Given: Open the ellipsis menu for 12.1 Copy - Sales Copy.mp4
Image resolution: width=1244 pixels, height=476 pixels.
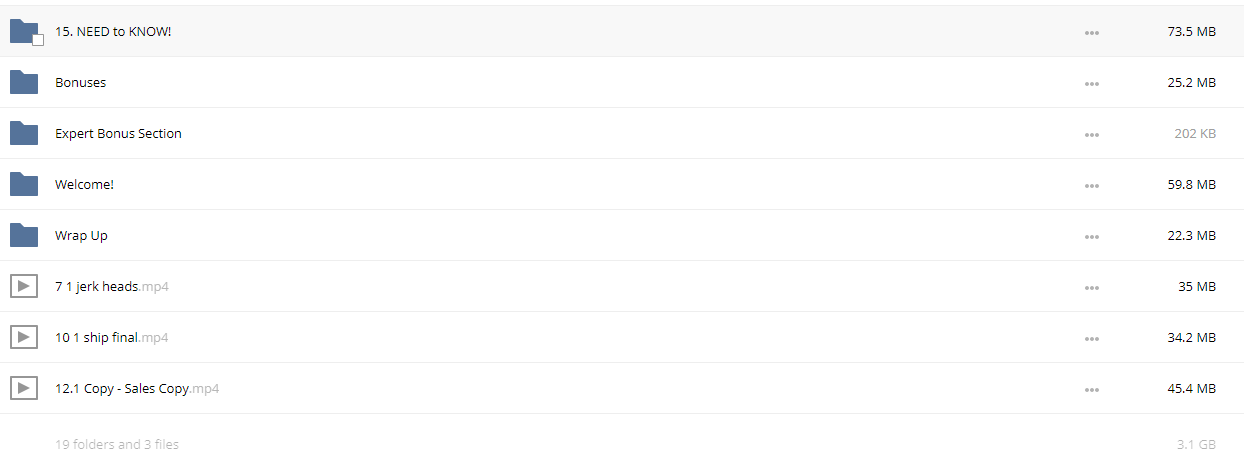Looking at the screenshot, I should click(x=1091, y=390).
